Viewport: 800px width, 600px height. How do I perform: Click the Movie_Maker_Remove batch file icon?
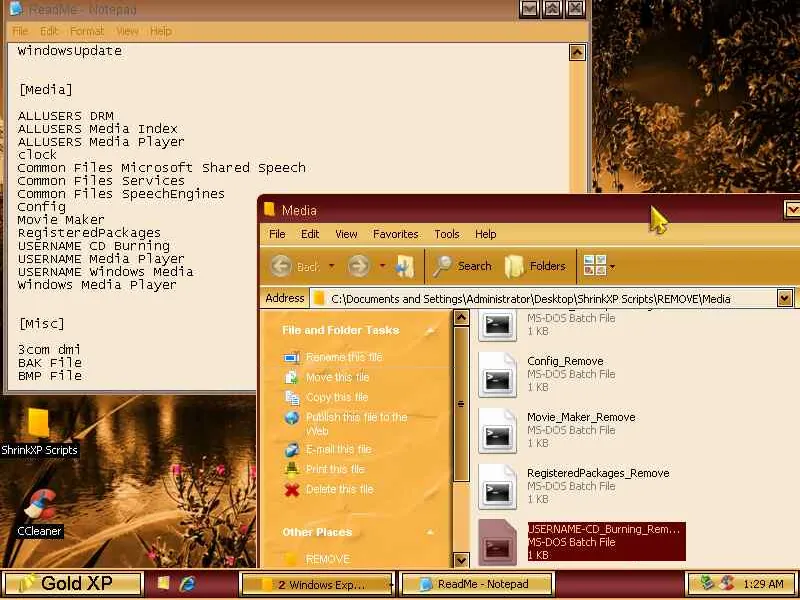[x=497, y=433]
